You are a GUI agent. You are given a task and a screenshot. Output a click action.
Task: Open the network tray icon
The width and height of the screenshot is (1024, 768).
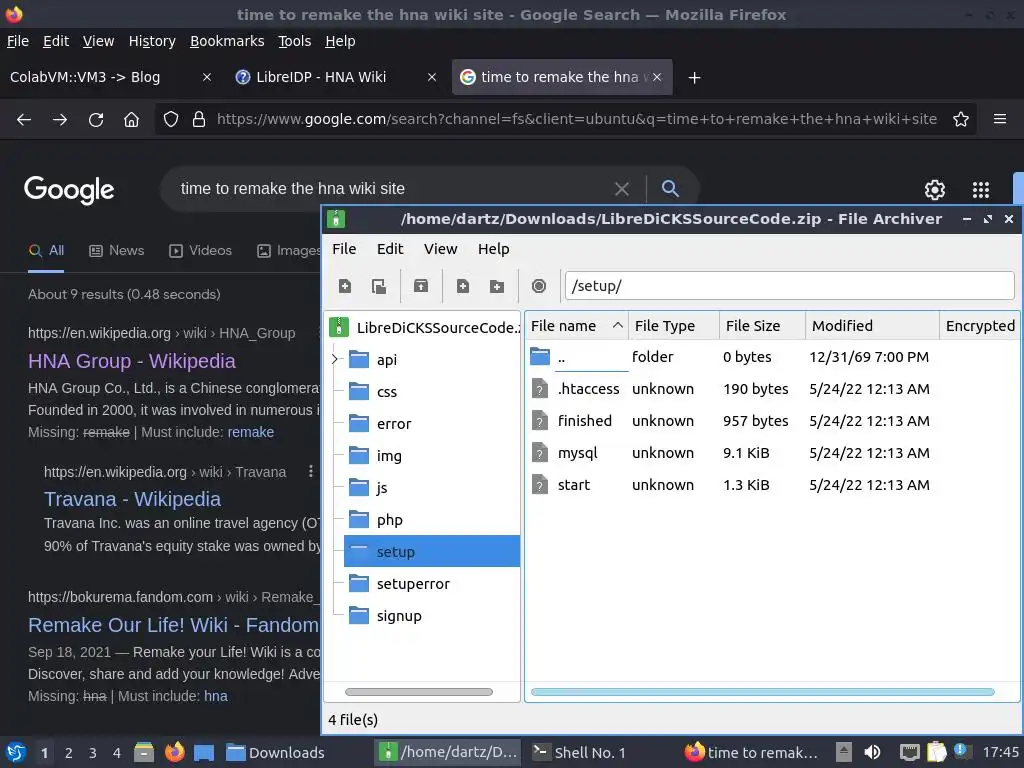coord(909,752)
